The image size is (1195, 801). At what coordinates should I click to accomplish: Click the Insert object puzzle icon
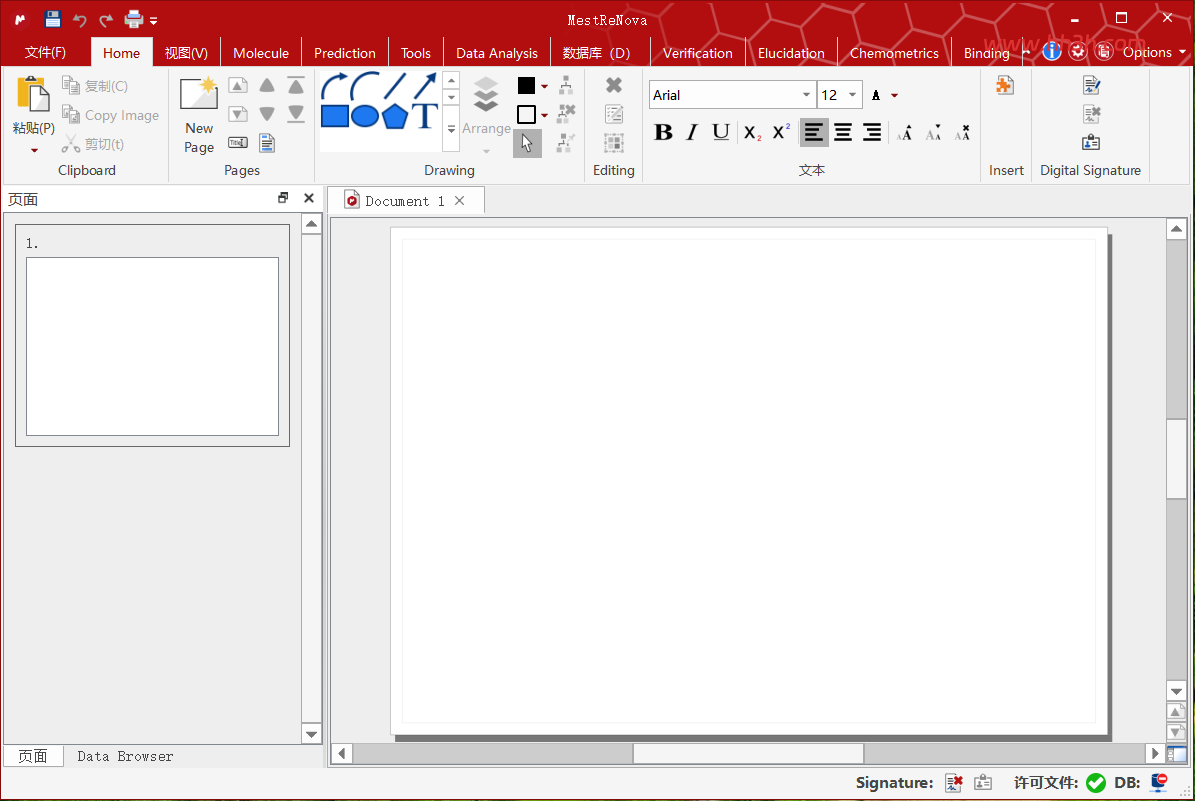tap(1004, 85)
